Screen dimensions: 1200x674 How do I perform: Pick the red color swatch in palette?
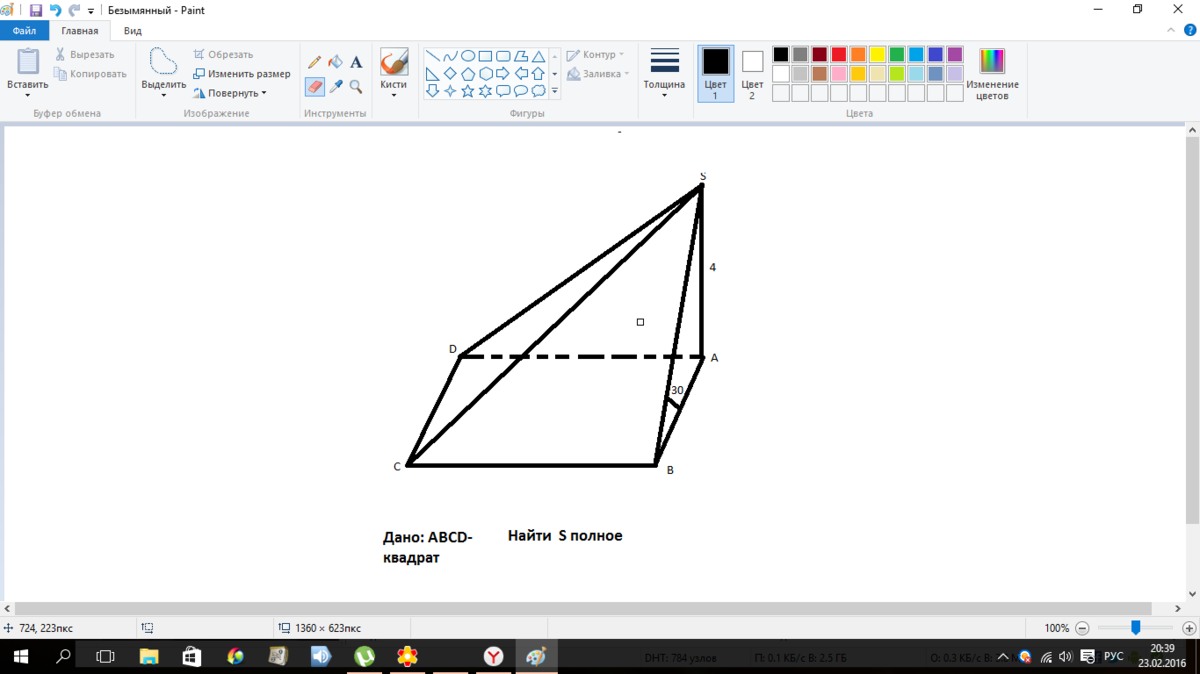pyautogui.click(x=838, y=54)
